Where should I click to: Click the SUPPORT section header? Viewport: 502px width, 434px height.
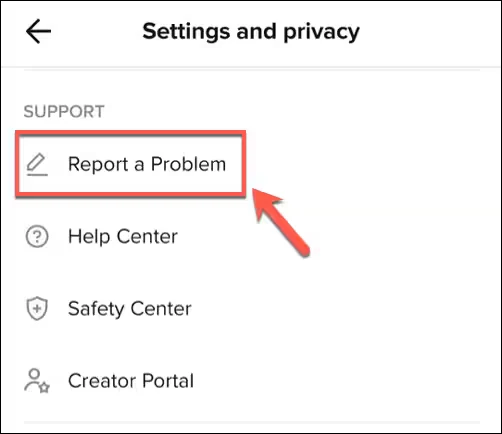pos(64,111)
